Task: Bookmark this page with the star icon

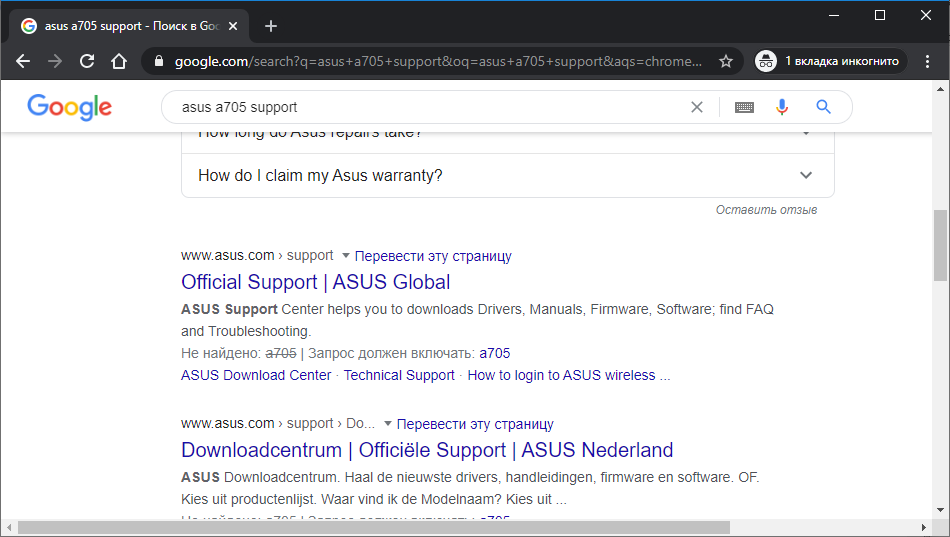Action: (x=726, y=61)
